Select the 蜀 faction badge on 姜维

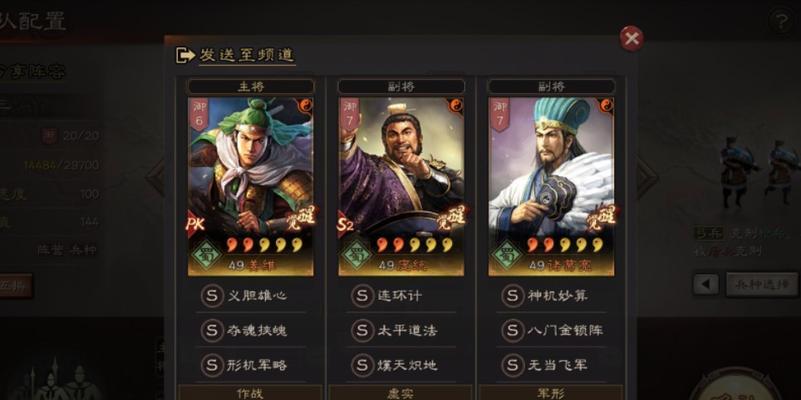[206, 253]
